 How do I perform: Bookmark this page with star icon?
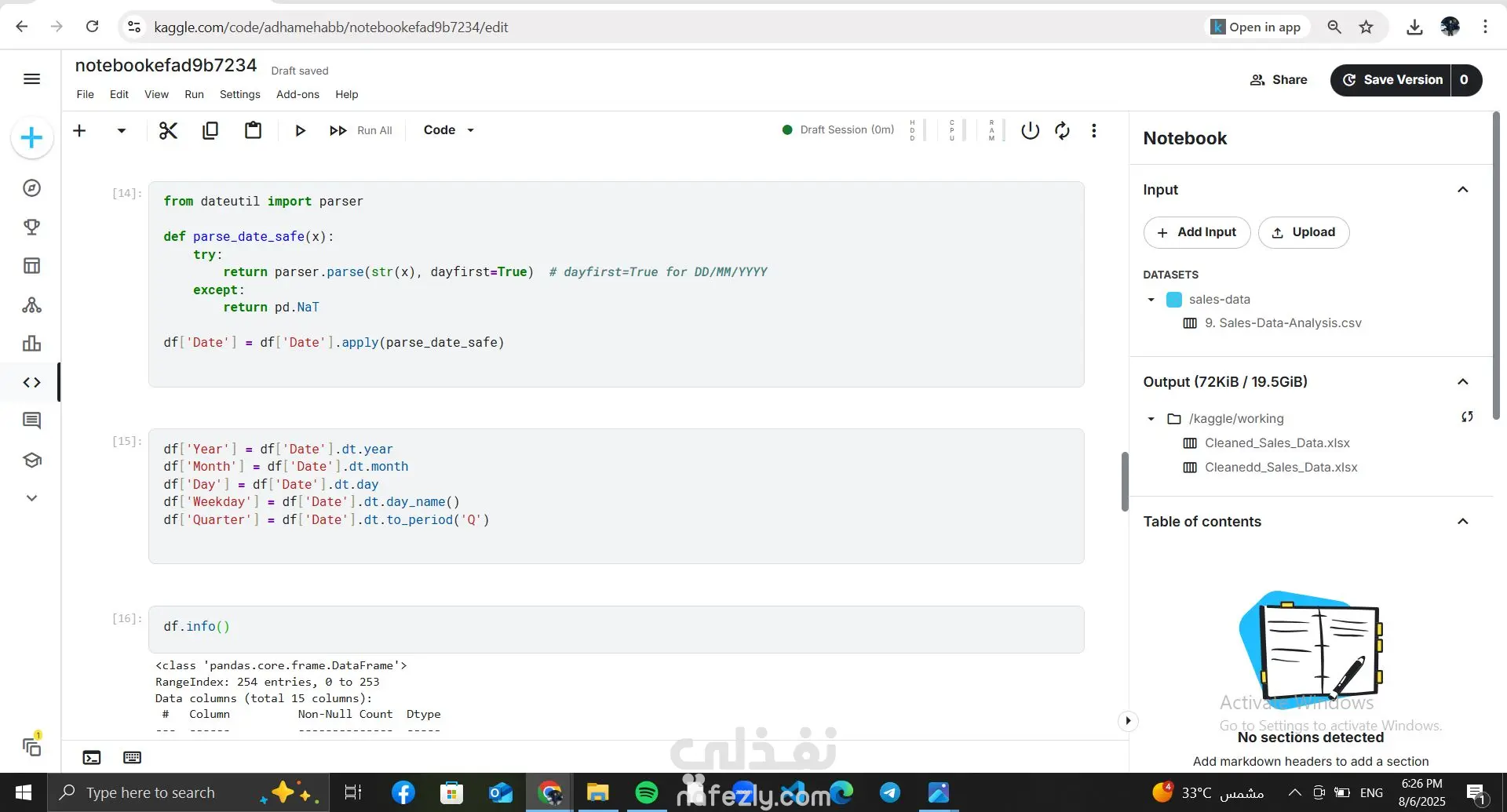[1367, 27]
